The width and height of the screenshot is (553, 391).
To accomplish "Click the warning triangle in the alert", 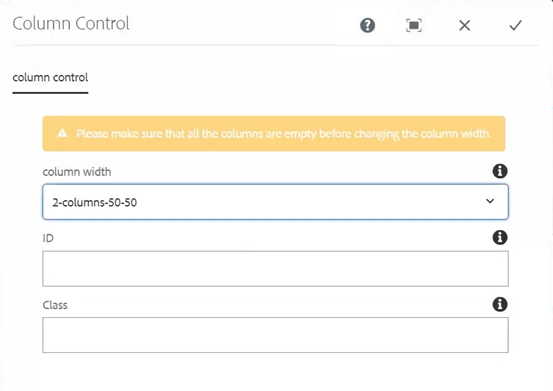I will click(62, 133).
